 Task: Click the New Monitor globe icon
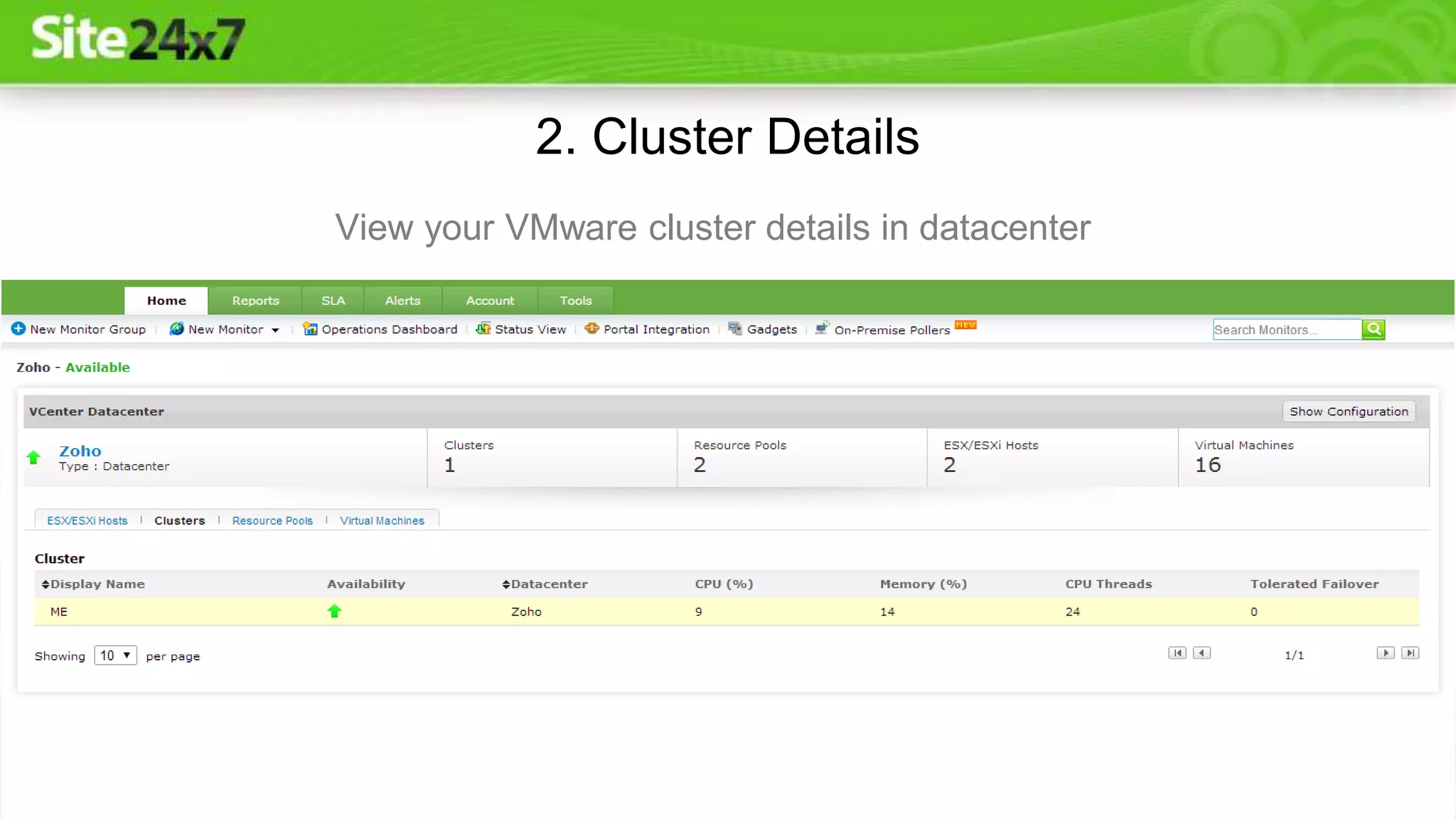(176, 328)
